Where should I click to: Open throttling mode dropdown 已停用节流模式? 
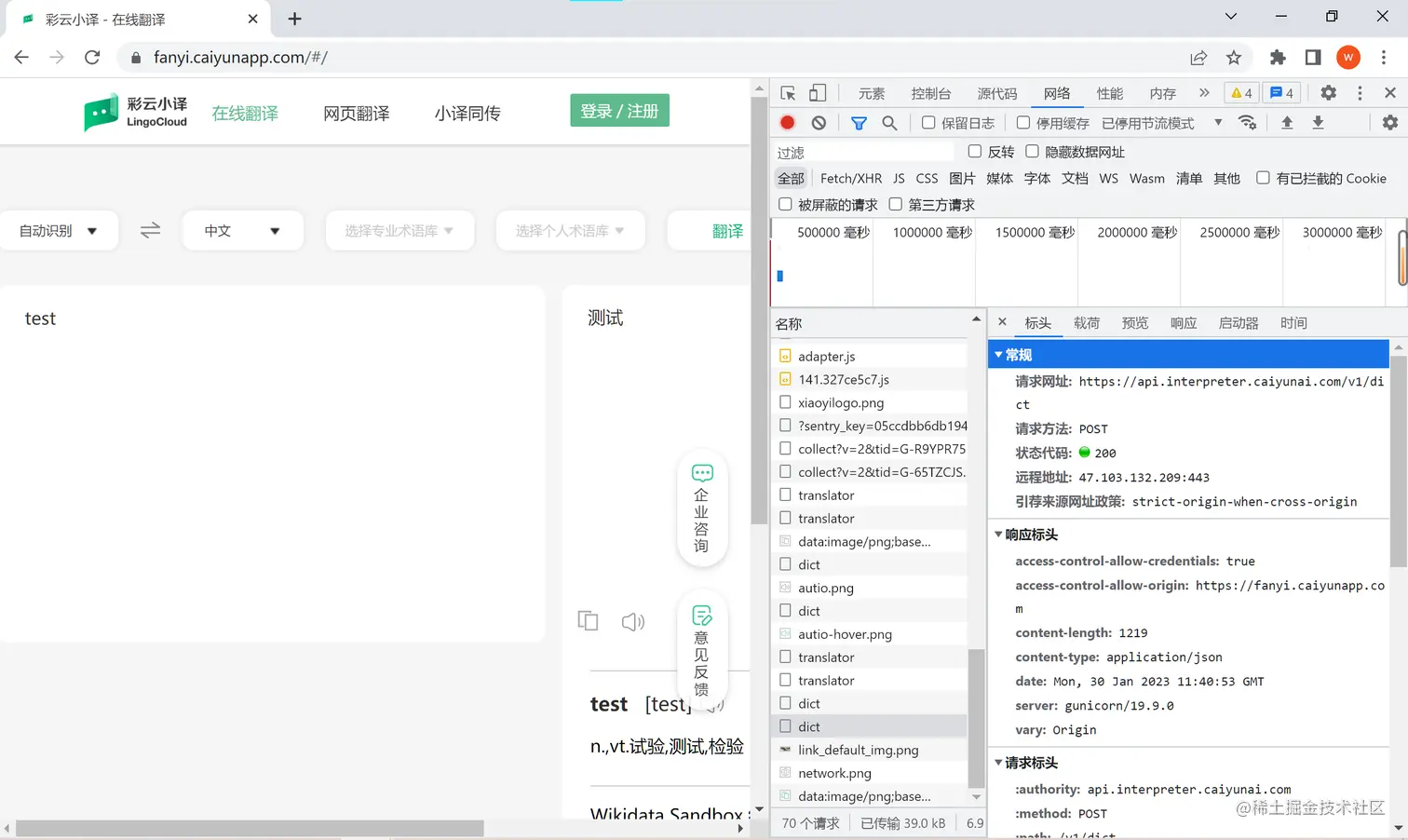click(x=1162, y=123)
